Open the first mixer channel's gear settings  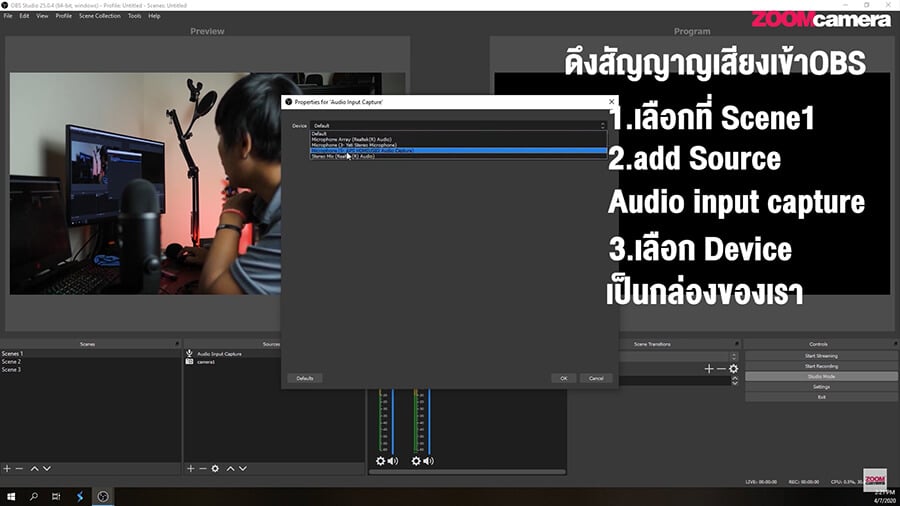380,461
